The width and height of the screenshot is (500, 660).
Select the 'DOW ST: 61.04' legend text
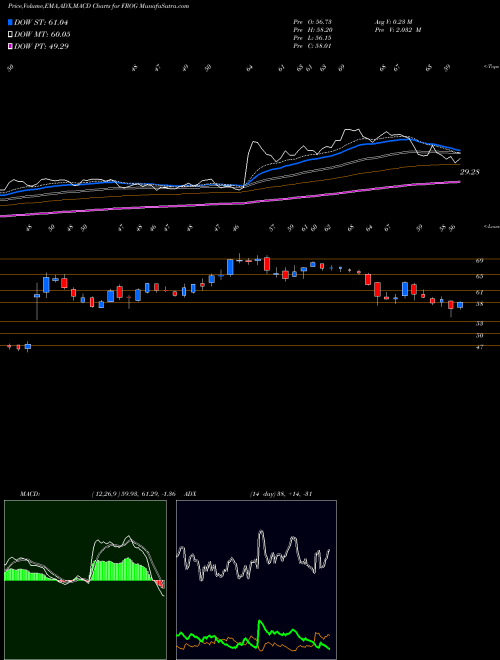click(x=41, y=22)
